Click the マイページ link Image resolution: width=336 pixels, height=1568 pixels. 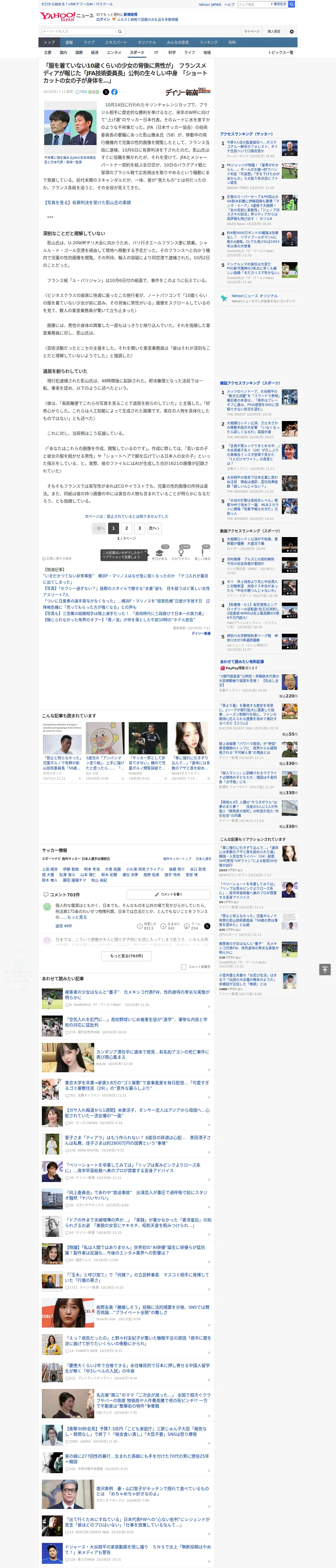click(x=251, y=31)
